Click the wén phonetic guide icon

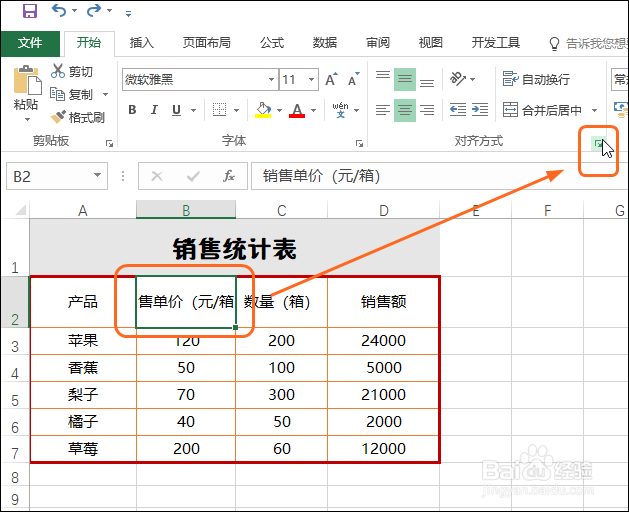(x=340, y=110)
